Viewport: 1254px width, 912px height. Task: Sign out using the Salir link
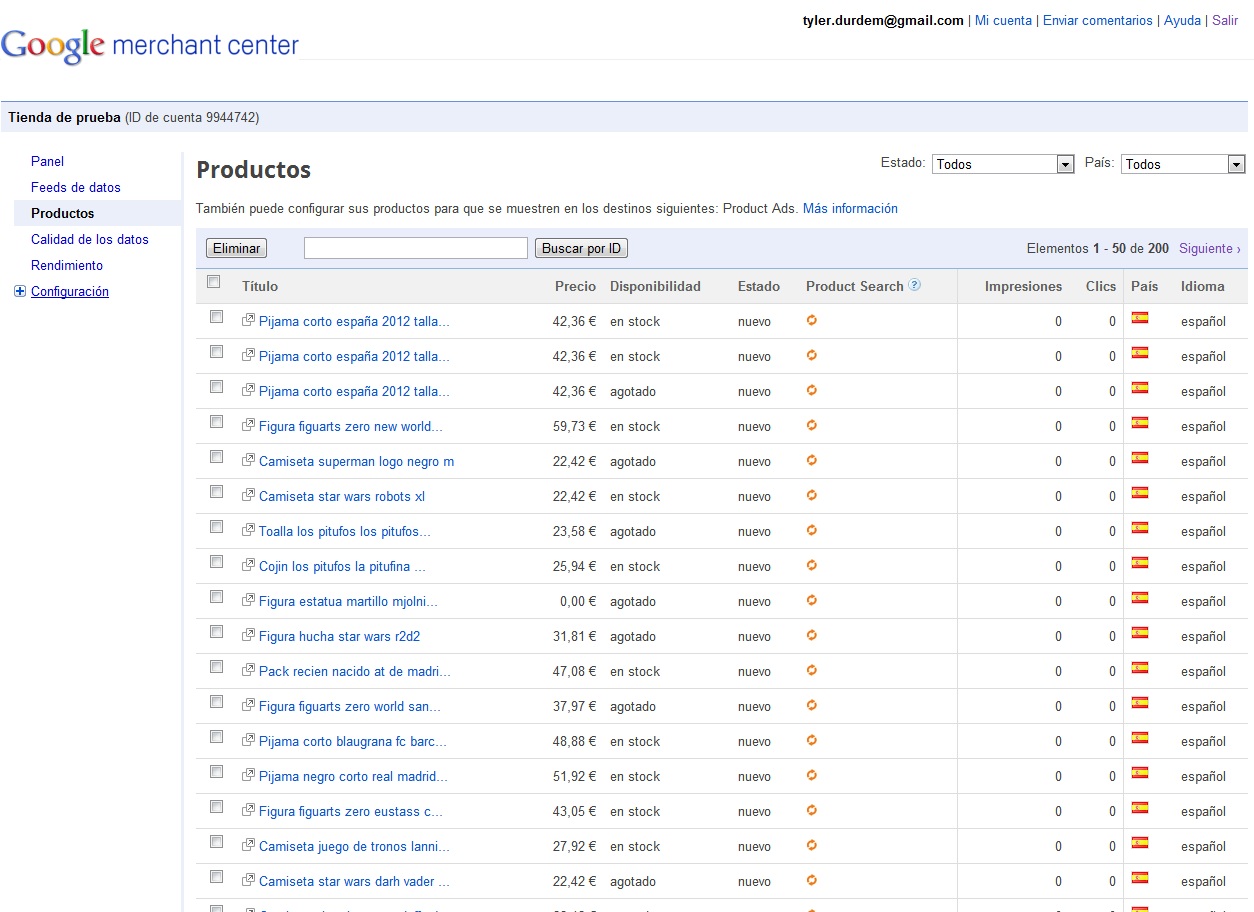[1225, 20]
